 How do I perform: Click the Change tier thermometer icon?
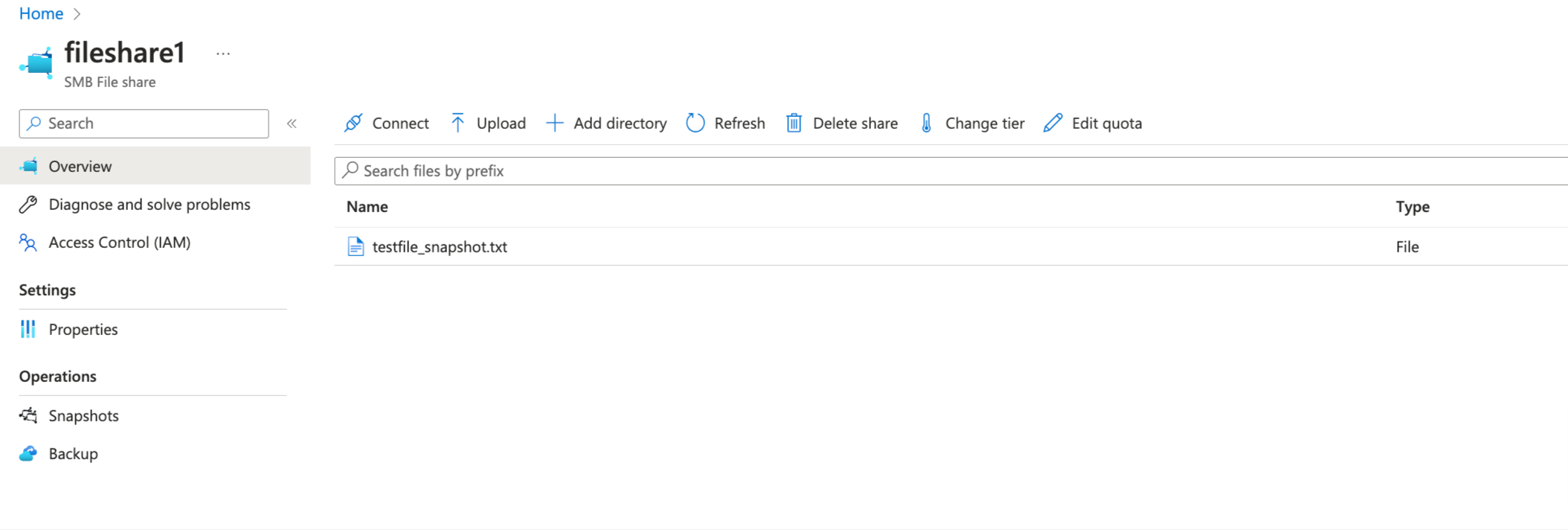point(926,123)
